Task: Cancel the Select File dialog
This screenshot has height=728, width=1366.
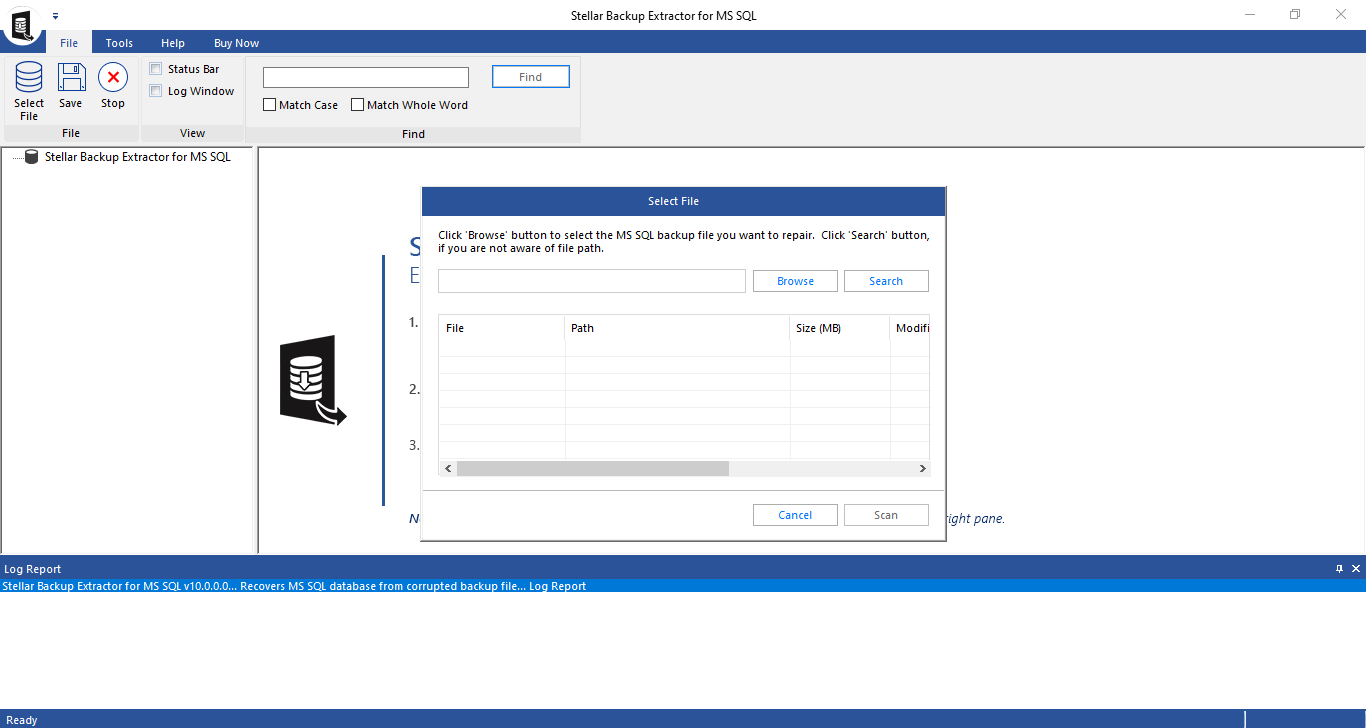Action: (795, 514)
